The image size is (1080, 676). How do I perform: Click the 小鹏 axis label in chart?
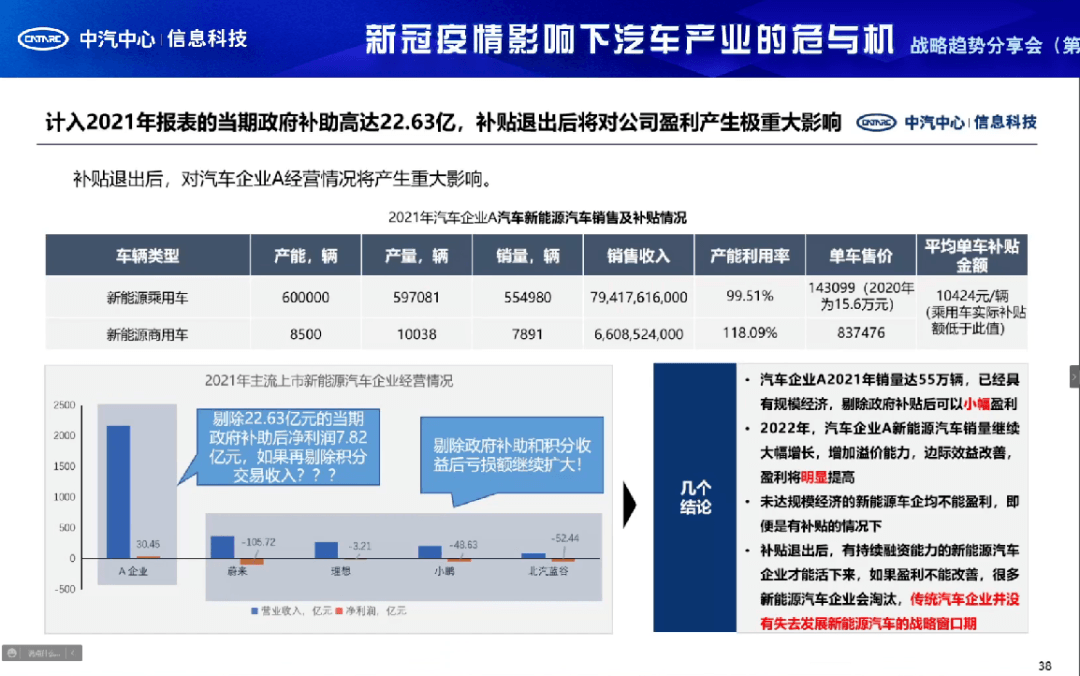pos(444,571)
